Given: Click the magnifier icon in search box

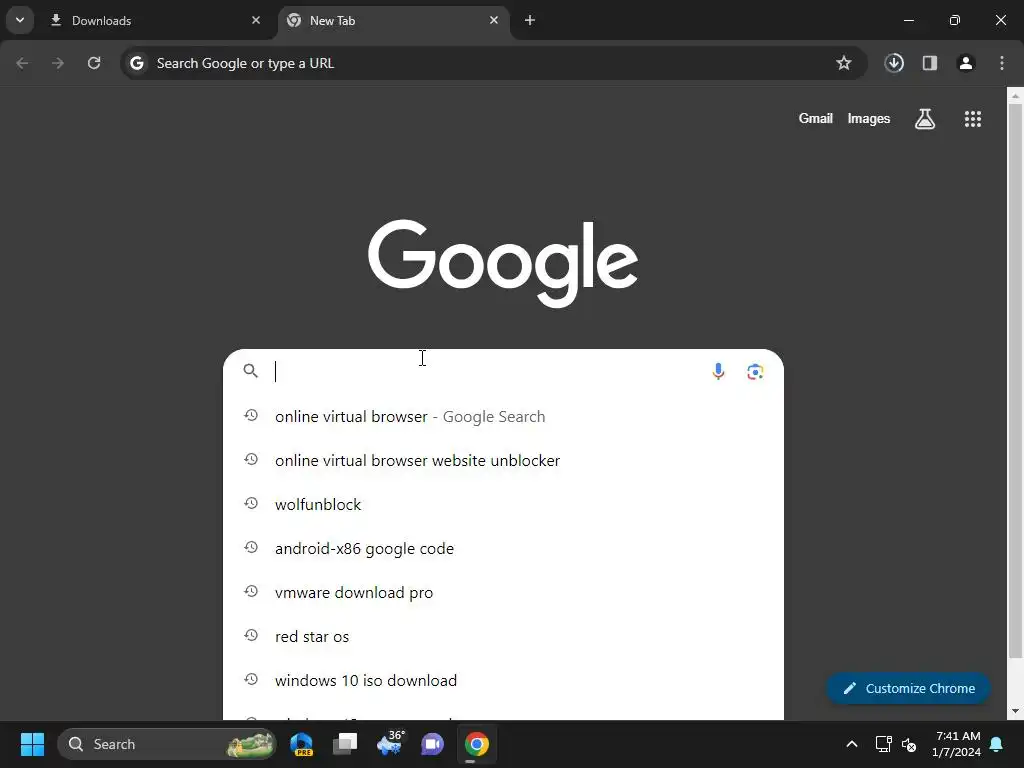Looking at the screenshot, I should [x=251, y=371].
